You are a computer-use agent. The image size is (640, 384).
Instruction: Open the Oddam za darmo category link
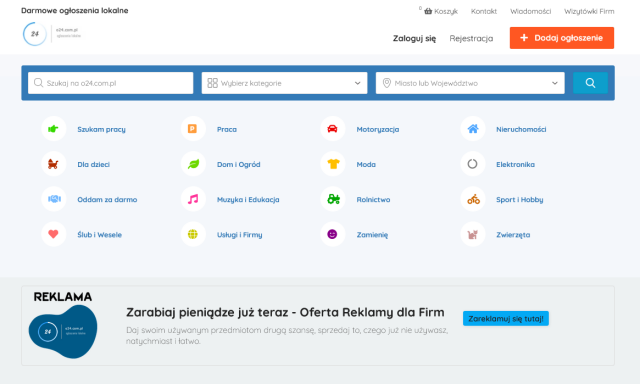(107, 200)
